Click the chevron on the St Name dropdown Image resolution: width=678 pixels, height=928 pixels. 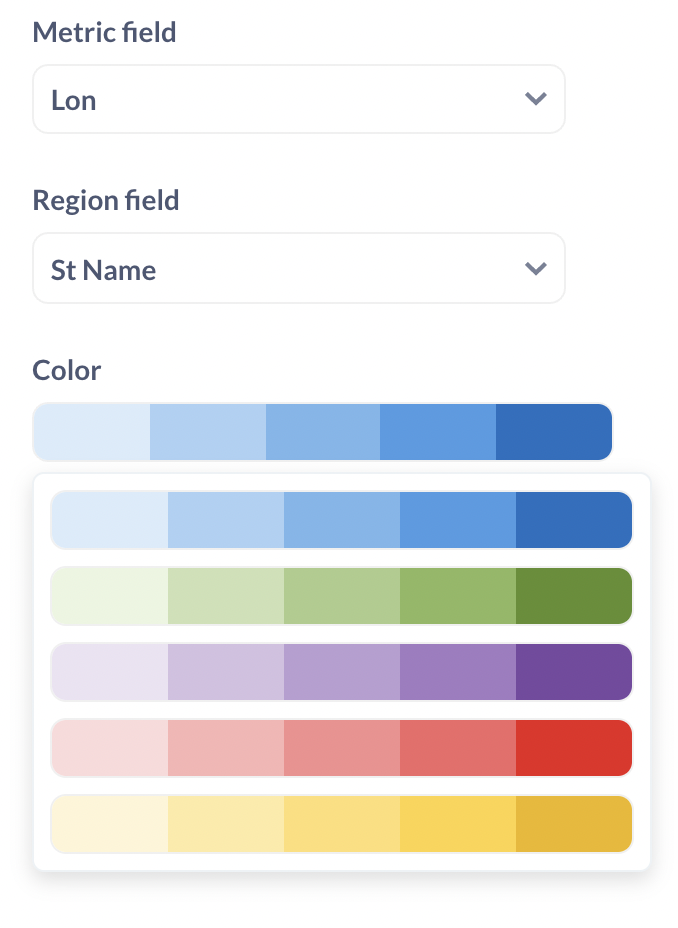pyautogui.click(x=536, y=268)
